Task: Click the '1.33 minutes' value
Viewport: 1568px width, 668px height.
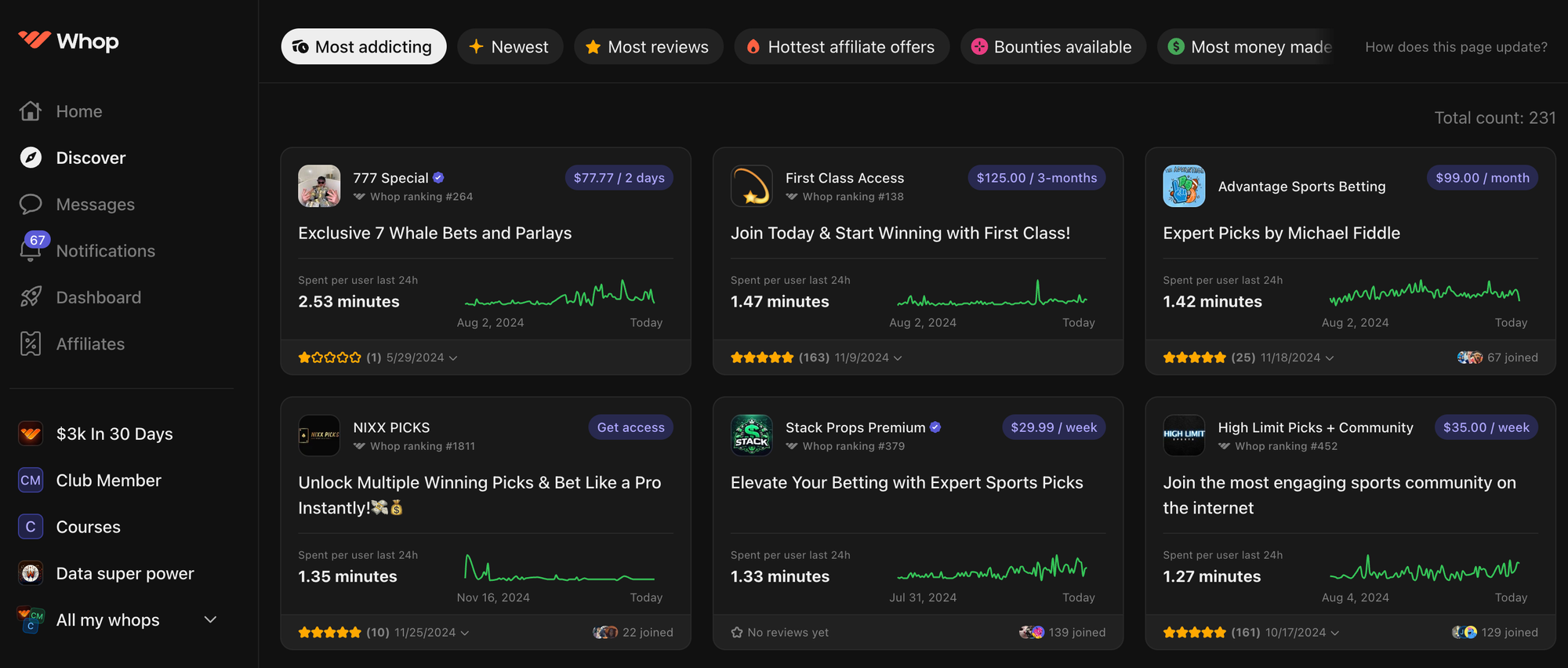Action: tap(780, 576)
